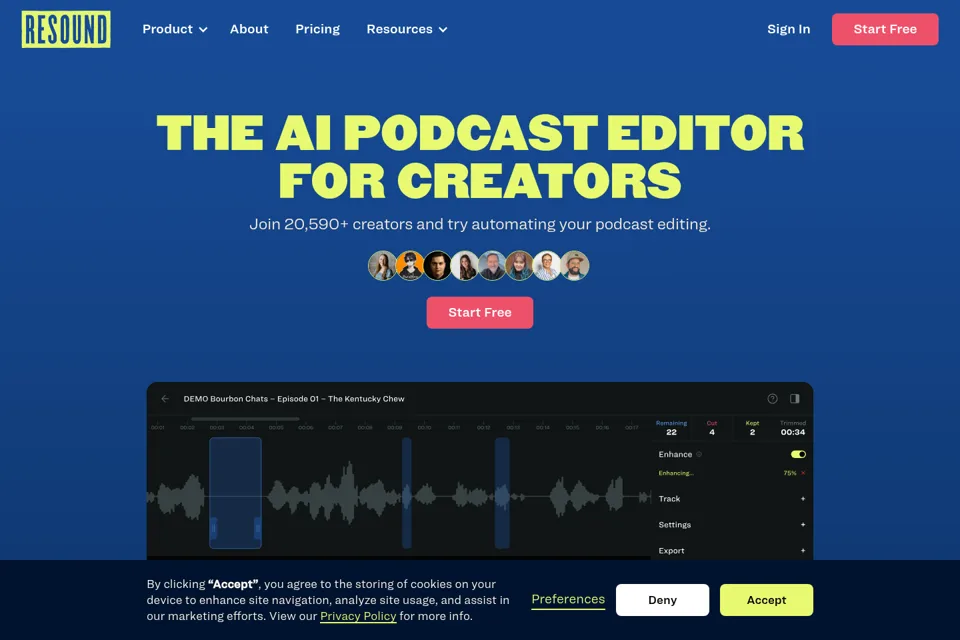Click the Resound logo
Viewport: 960px width, 640px height.
[x=66, y=29]
